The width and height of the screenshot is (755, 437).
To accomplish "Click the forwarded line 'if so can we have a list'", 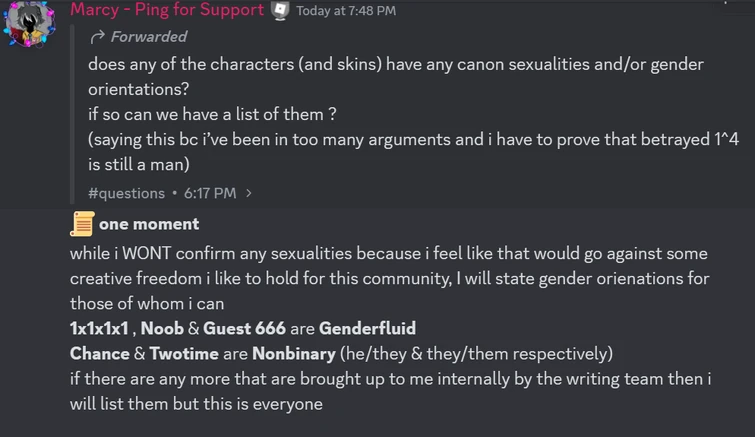I will [212, 114].
